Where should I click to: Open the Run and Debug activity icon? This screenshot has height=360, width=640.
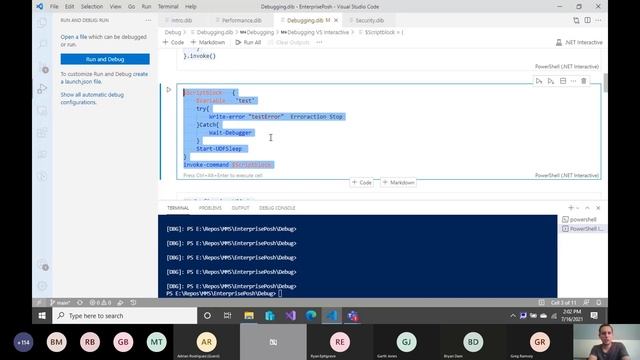pyautogui.click(x=42, y=89)
